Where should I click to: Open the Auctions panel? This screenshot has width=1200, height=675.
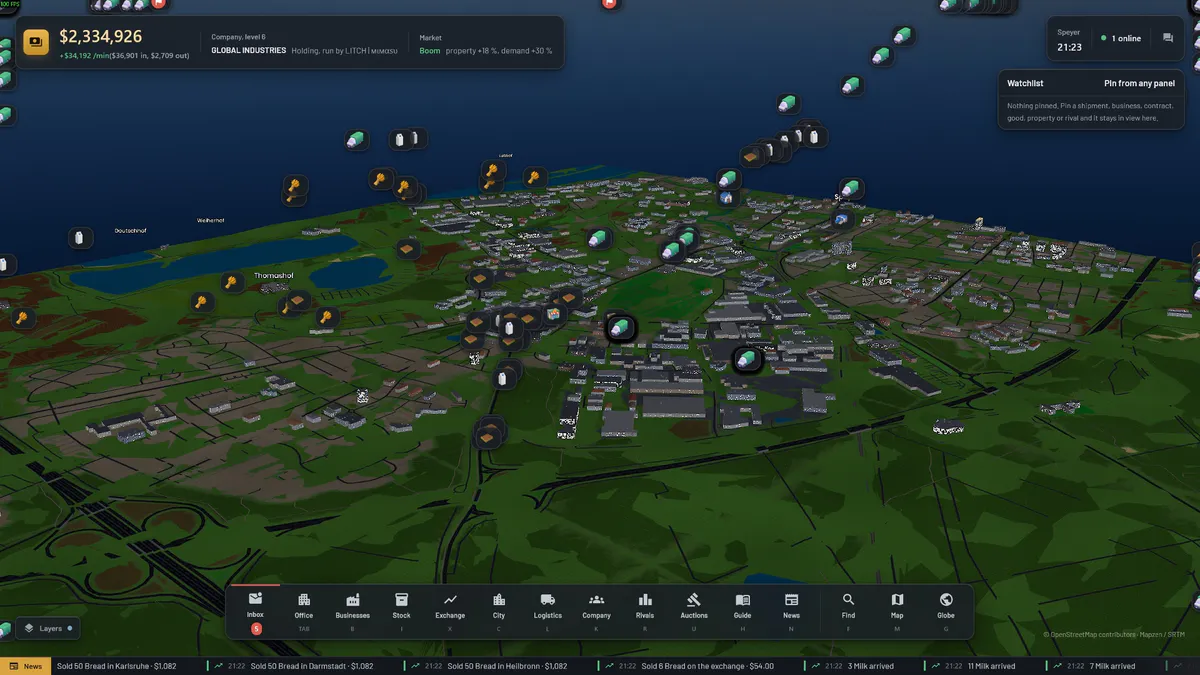tap(694, 611)
